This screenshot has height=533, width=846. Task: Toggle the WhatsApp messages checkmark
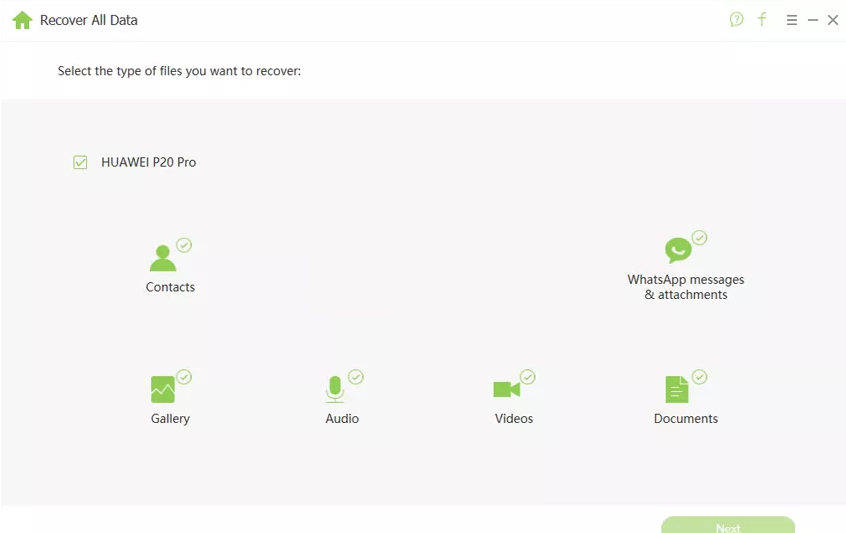click(x=699, y=238)
